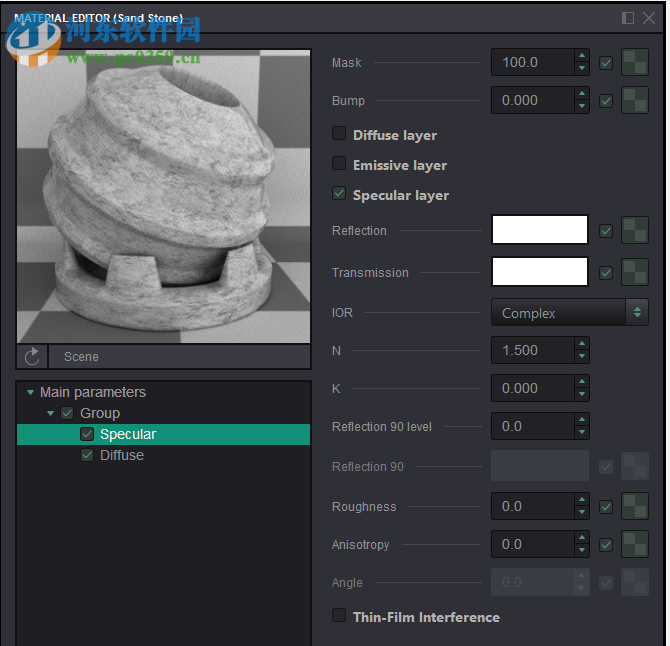The image size is (670, 646).
Task: Toggle the Bump texture enable checkbox
Action: pos(605,101)
